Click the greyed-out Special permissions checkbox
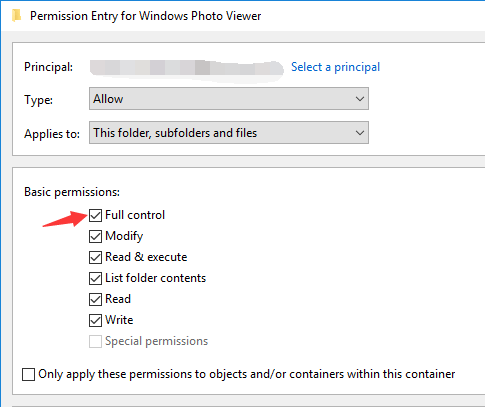Viewport: 485px width, 407px height. click(95, 341)
